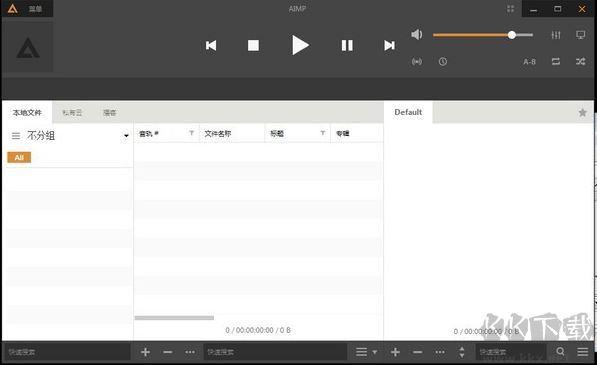
Task: Sort by the 音轨 # column header
Action: click(x=149, y=134)
